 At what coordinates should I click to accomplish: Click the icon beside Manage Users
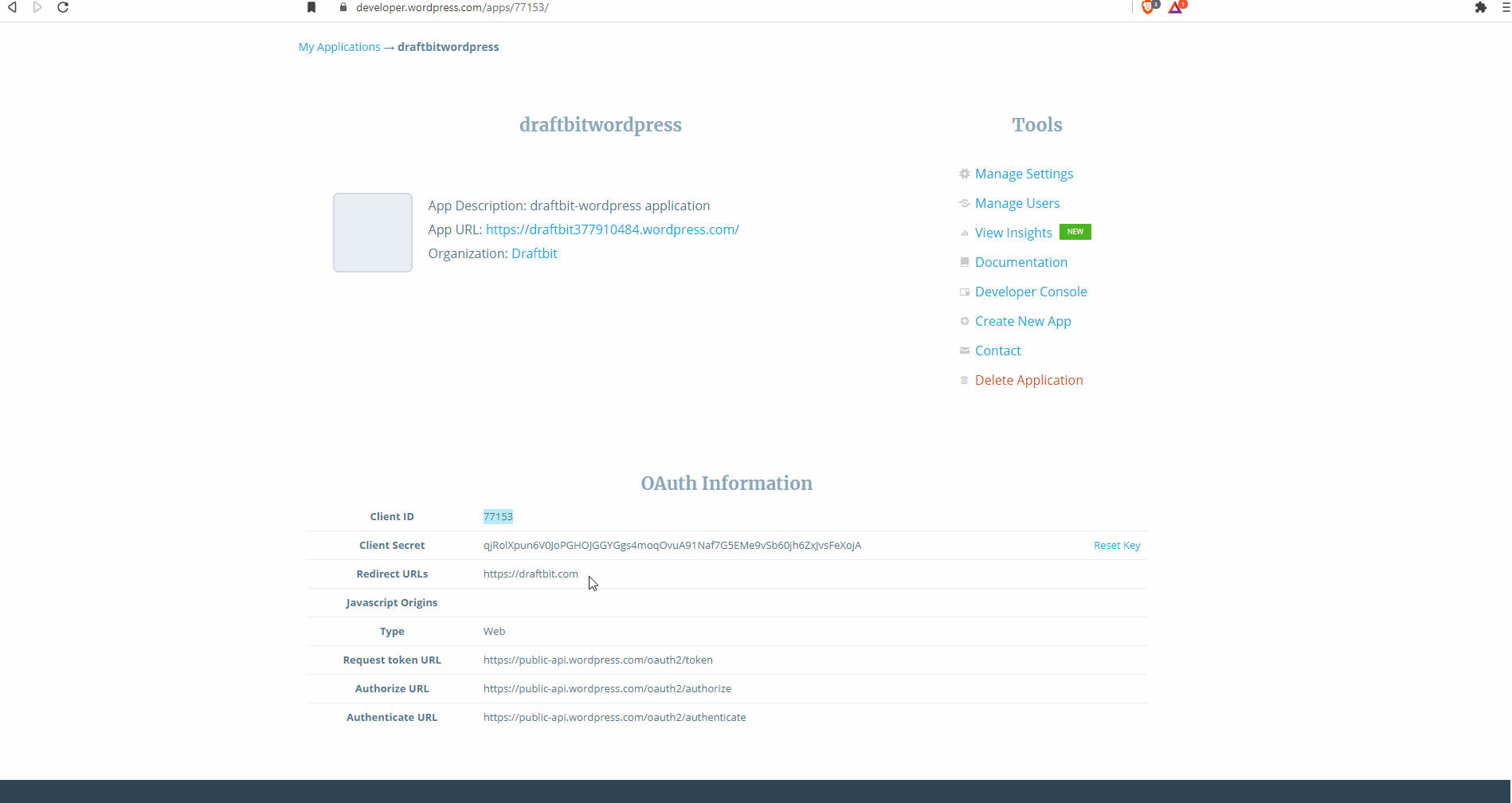point(965,203)
